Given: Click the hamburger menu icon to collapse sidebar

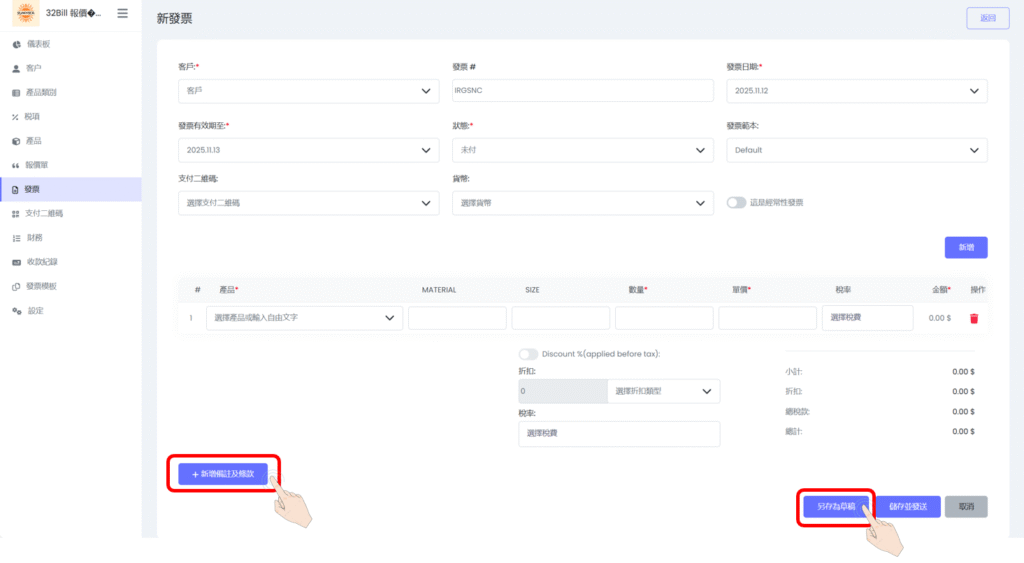Looking at the screenshot, I should 122,13.
